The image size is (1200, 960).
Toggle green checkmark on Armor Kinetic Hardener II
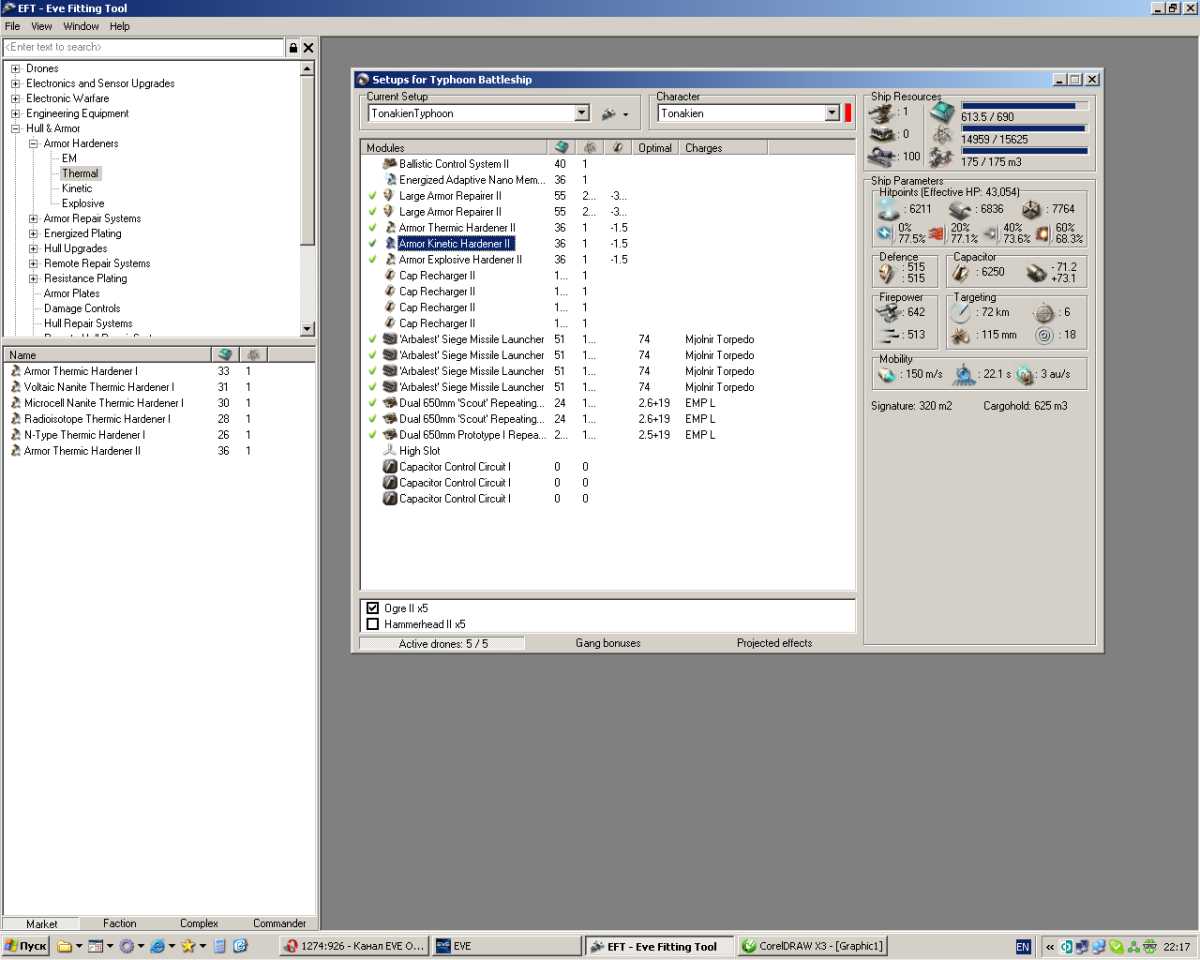(372, 244)
